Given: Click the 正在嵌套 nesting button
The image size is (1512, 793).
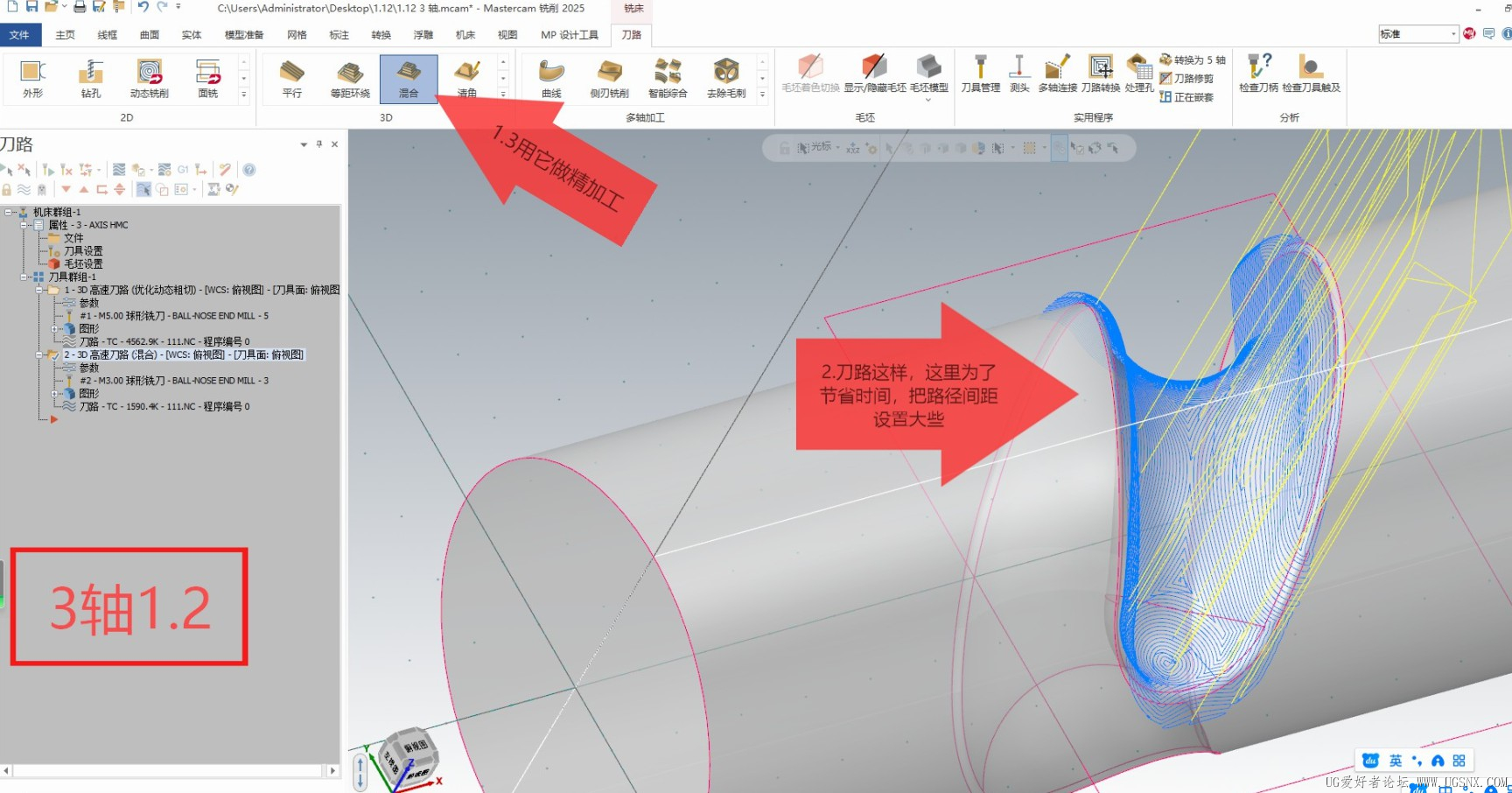Looking at the screenshot, I should coord(1186,97).
